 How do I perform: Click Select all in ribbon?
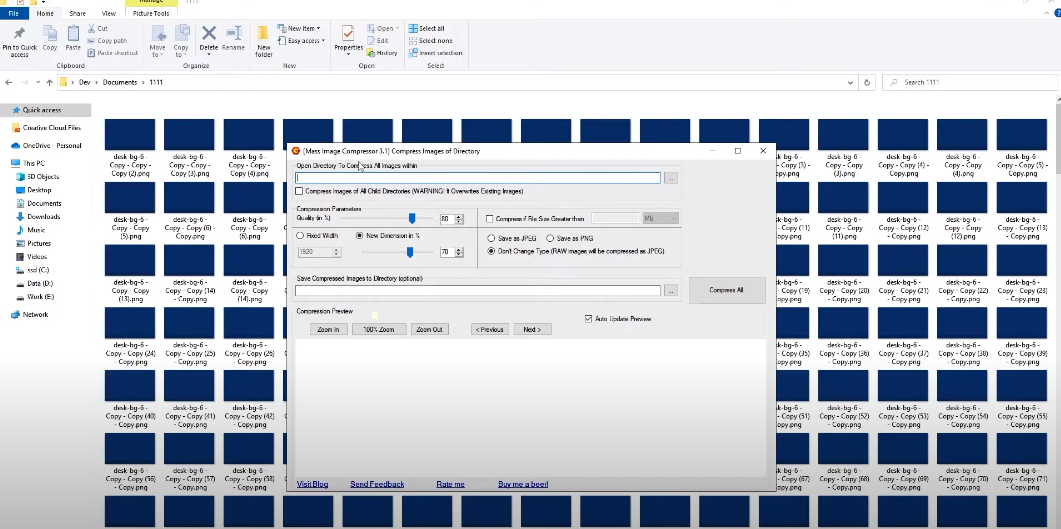pos(426,28)
